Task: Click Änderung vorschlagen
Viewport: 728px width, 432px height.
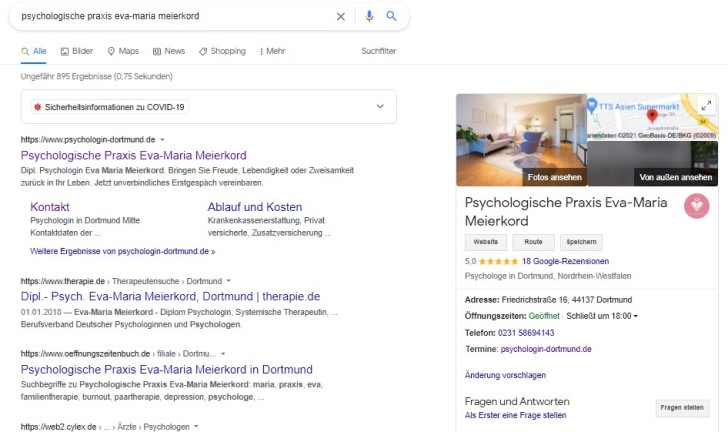Action: tap(505, 375)
